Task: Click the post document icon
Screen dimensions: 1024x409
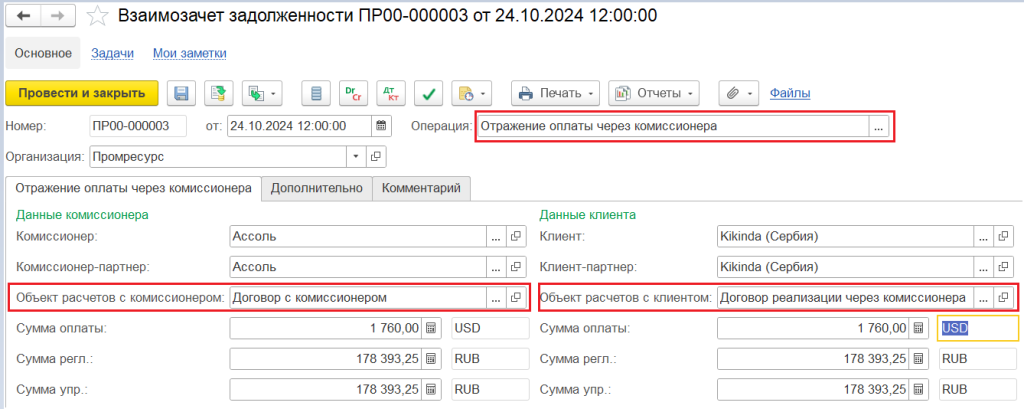Action: [x=219, y=93]
